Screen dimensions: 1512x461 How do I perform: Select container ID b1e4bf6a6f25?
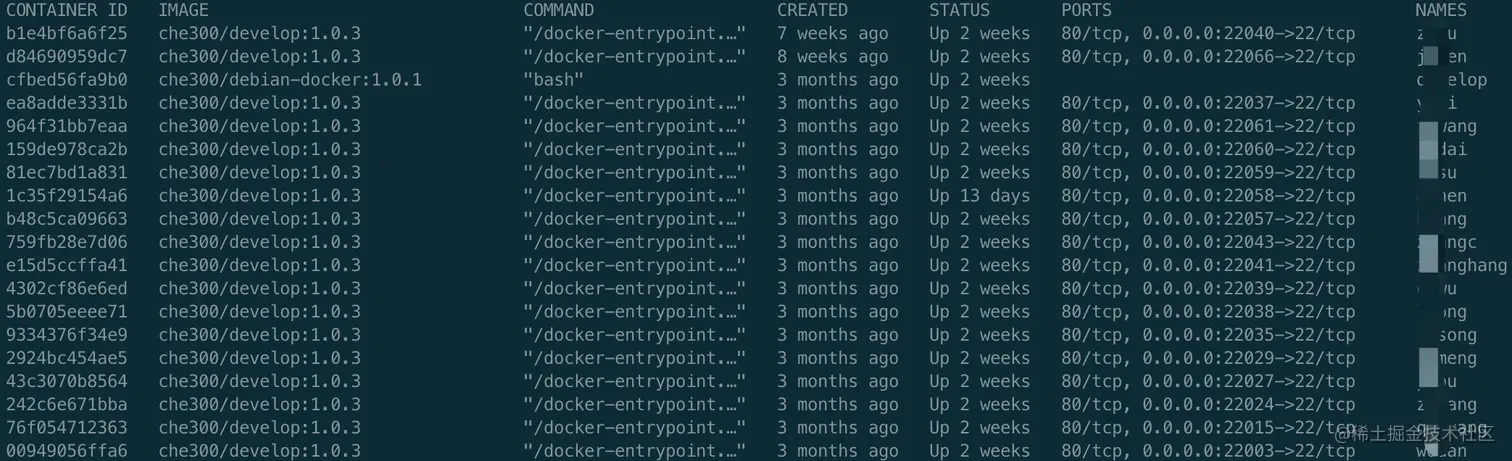(x=67, y=33)
